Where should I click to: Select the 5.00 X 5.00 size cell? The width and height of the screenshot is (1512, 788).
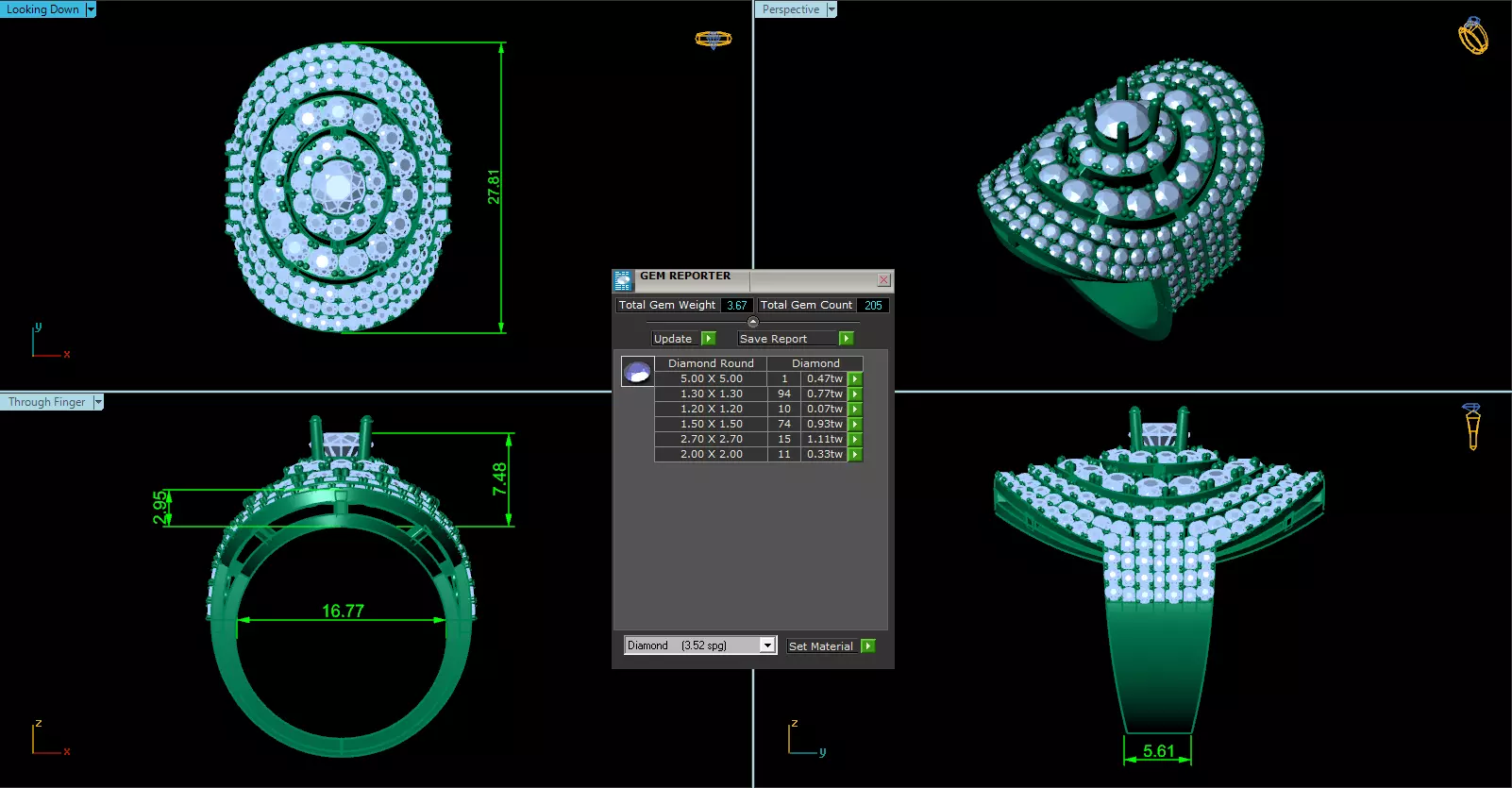point(711,379)
